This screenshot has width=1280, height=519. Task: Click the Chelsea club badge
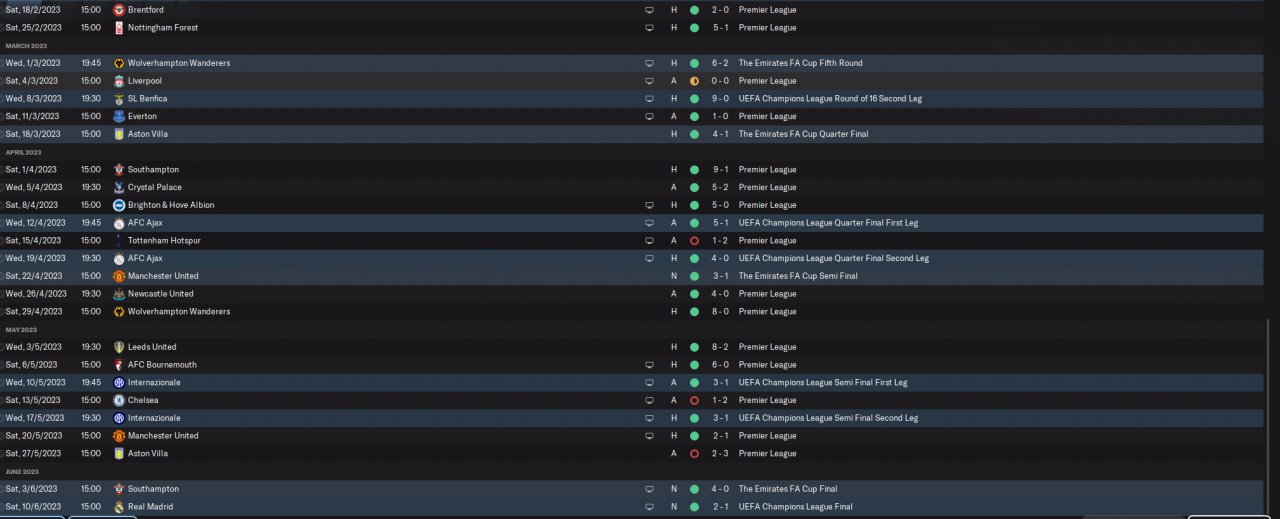tap(118, 400)
